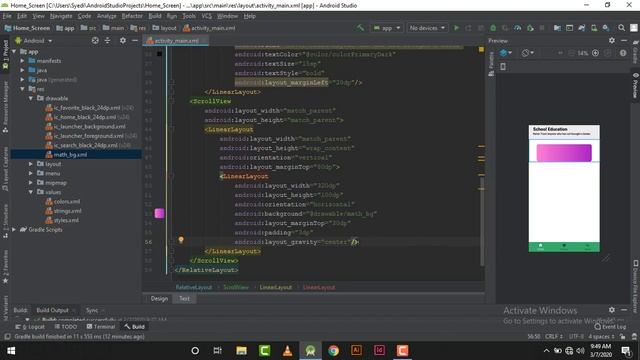Collapse the drawable folder
640x360 pixels.
[31, 98]
